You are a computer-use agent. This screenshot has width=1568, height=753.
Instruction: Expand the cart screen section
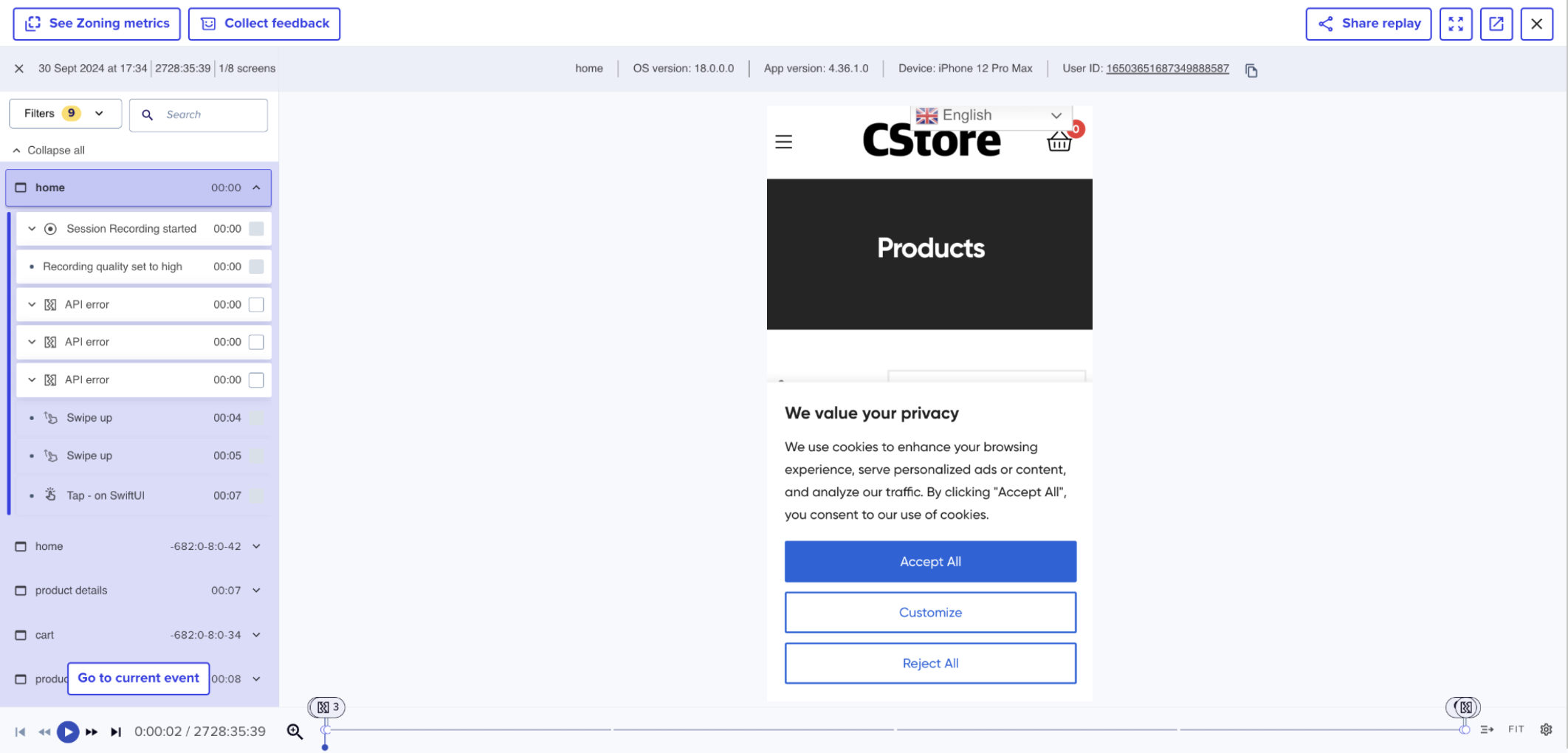pos(256,635)
